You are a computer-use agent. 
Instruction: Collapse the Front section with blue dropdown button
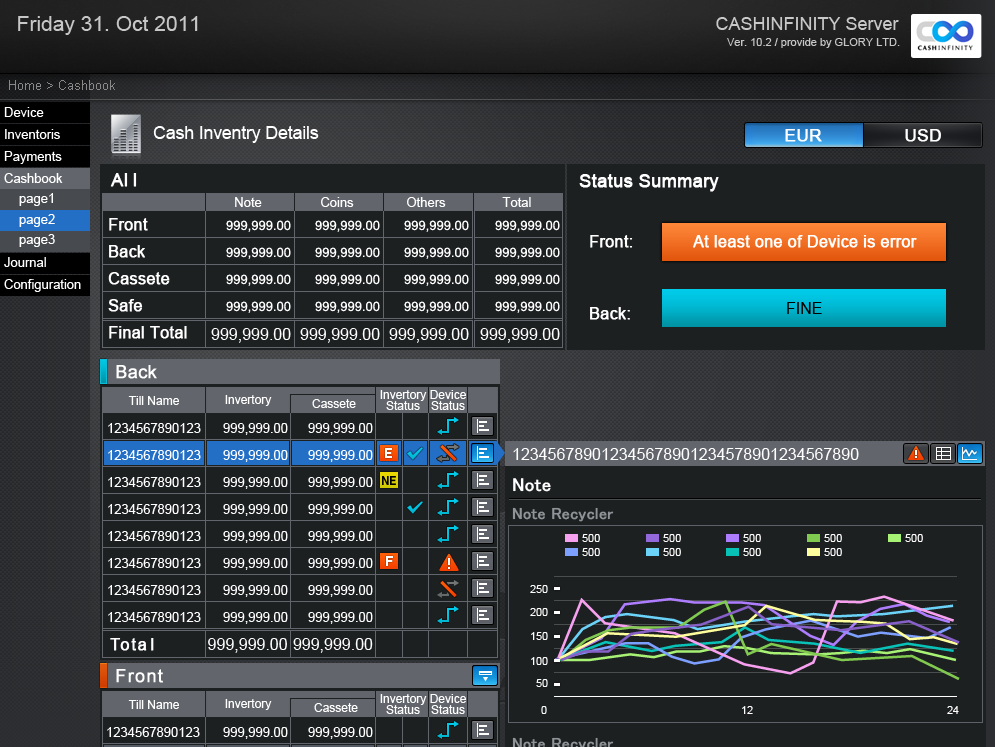(x=485, y=676)
